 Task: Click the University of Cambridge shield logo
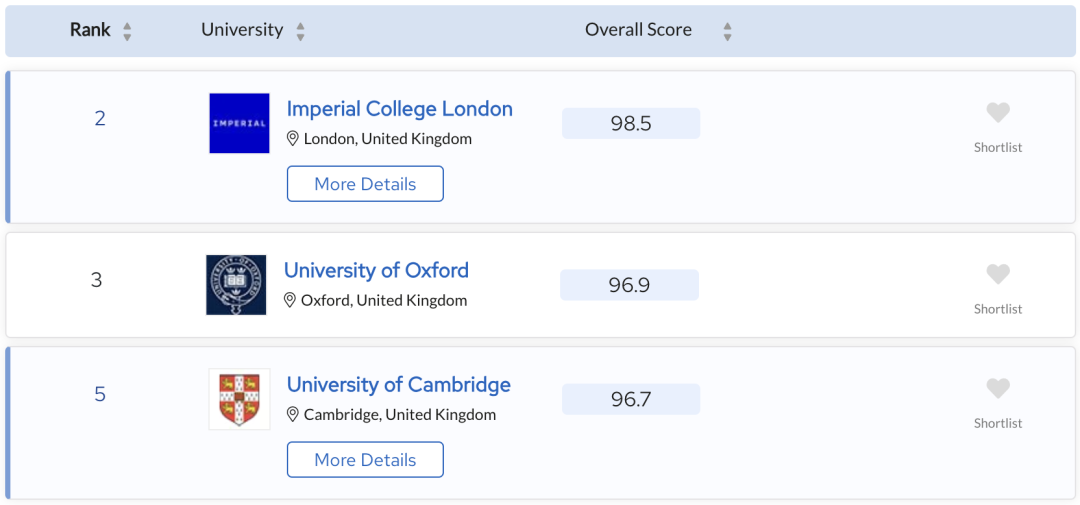coord(239,399)
